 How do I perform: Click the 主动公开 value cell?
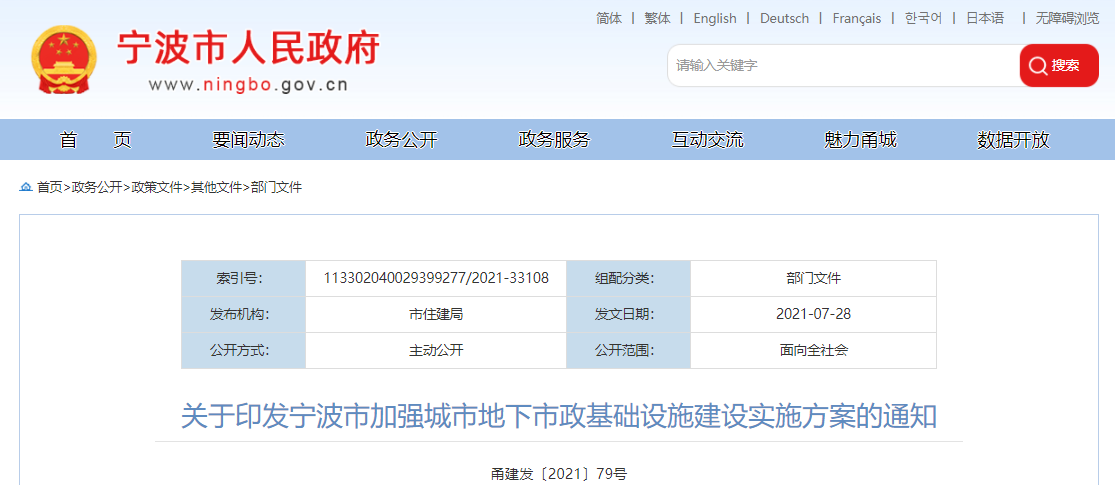(436, 350)
